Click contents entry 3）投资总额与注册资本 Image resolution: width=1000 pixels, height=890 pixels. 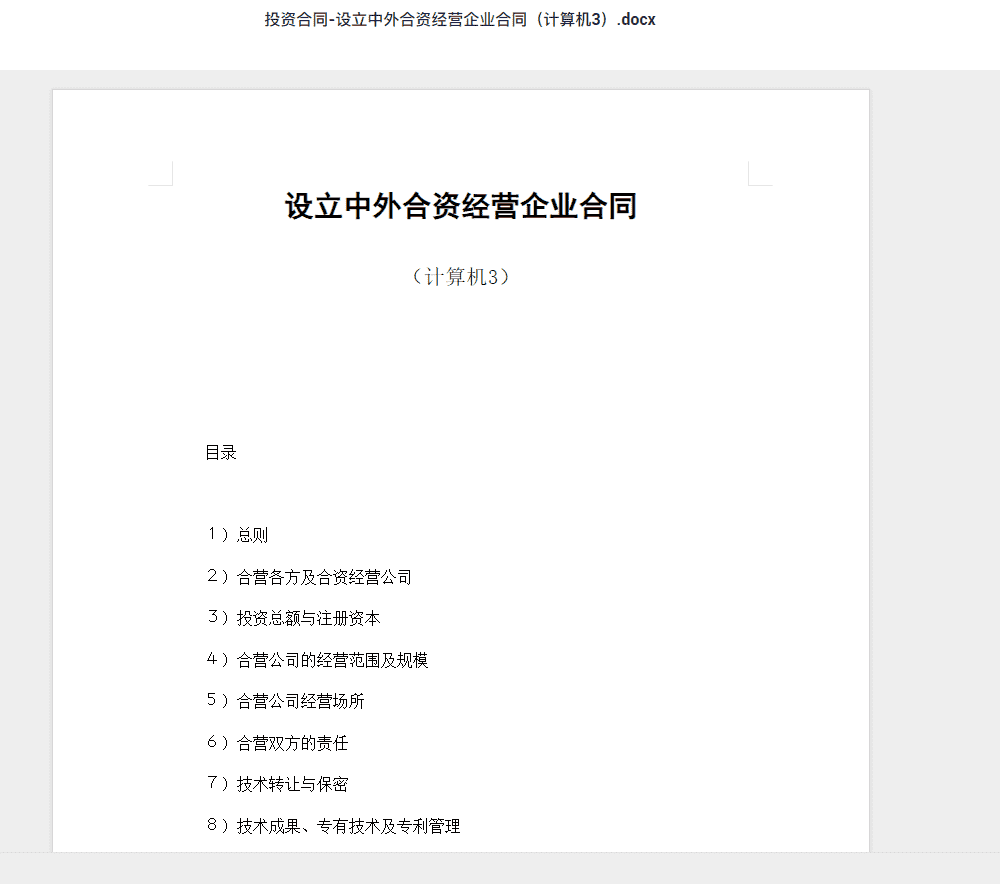[293, 618]
